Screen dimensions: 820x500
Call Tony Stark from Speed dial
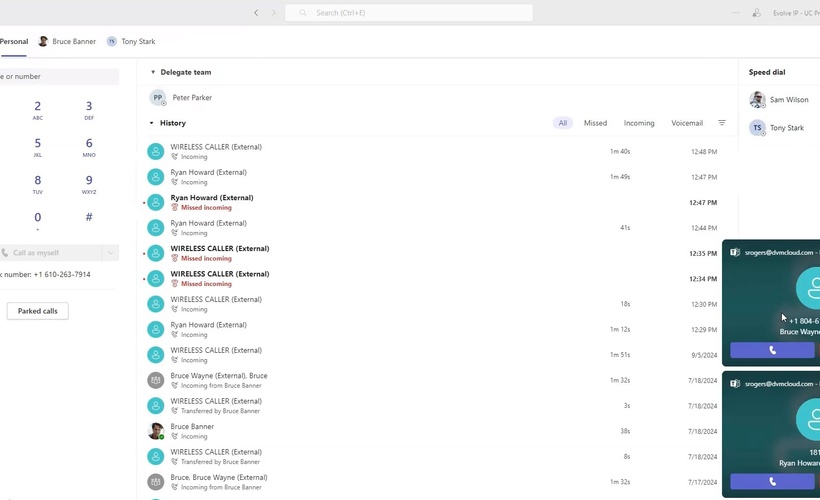[777, 128]
